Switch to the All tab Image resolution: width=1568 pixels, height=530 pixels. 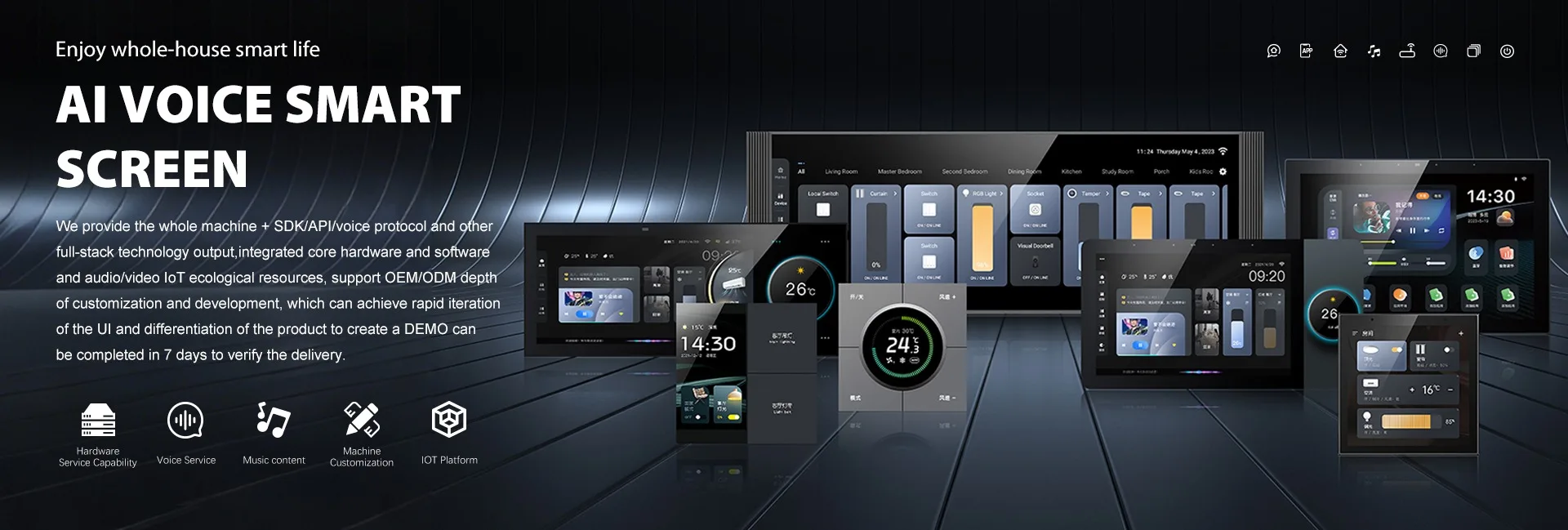[801, 171]
